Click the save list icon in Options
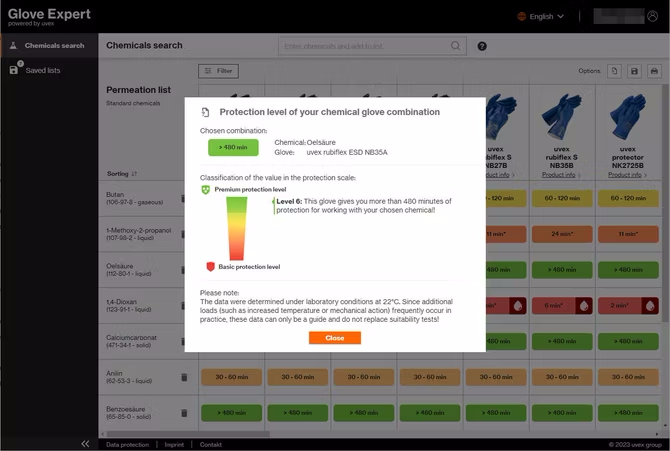 pos(633,71)
